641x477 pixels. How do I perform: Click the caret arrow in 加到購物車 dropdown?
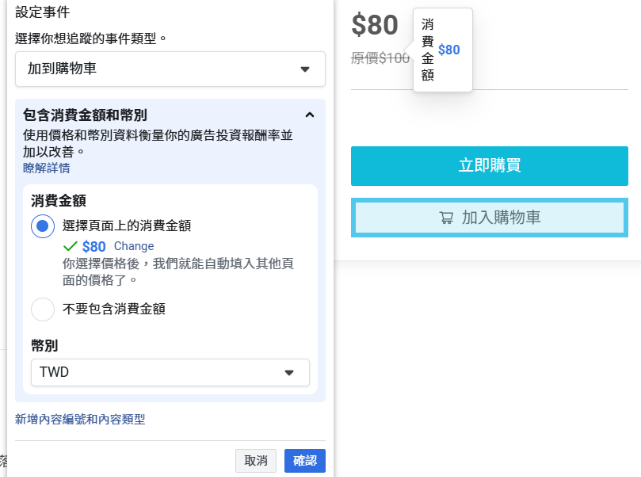pyautogui.click(x=305, y=69)
